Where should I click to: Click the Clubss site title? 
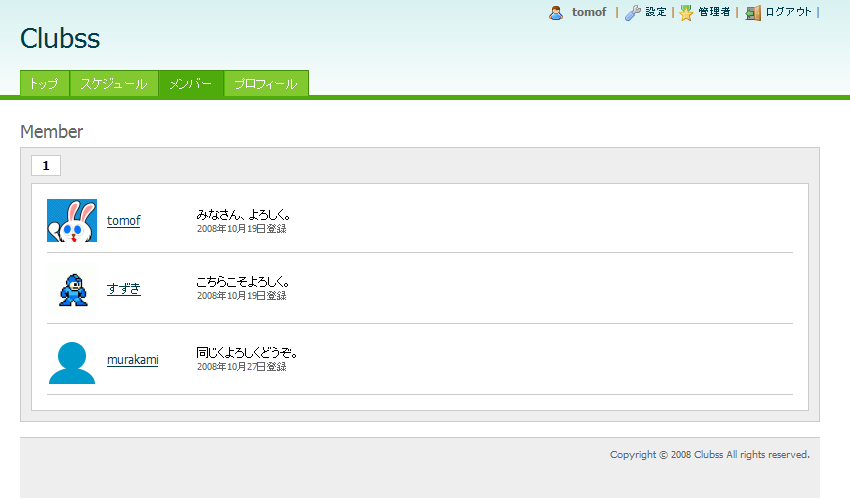(x=60, y=38)
